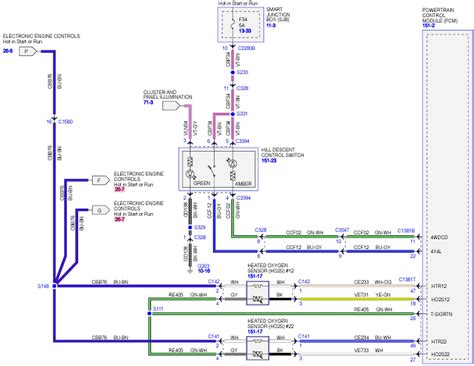
Task: Click the HTR12 pin label
Action: [439, 286]
